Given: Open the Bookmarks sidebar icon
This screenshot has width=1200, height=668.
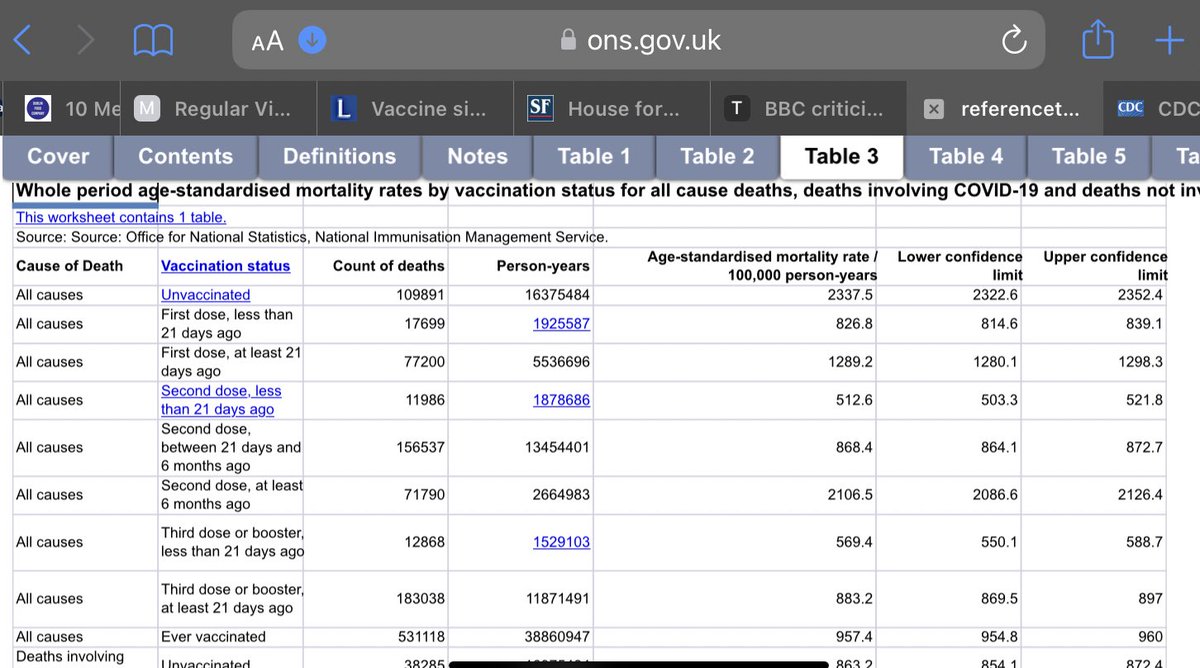Looking at the screenshot, I should click(152, 40).
